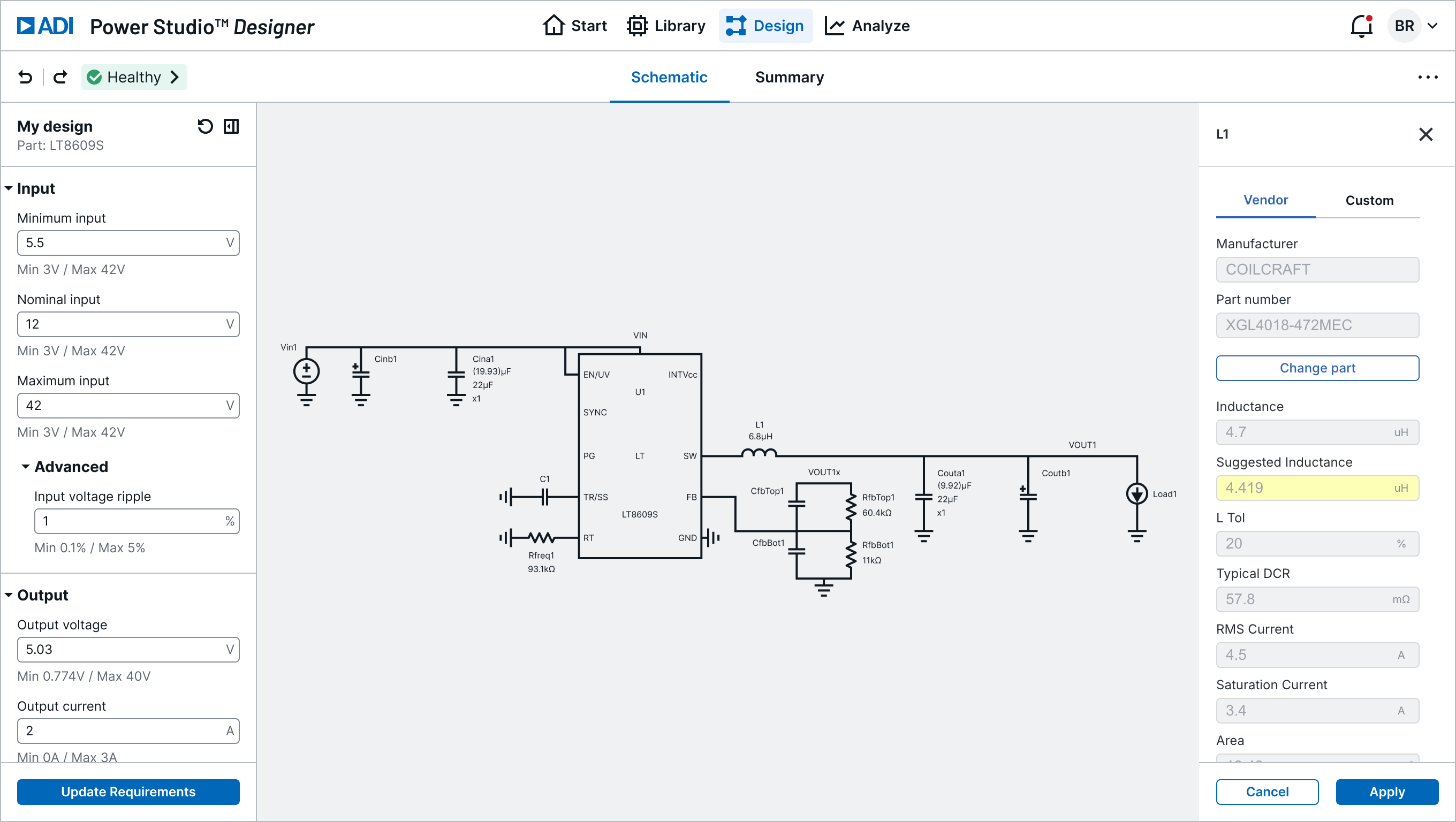Open notifications bell

1361,26
